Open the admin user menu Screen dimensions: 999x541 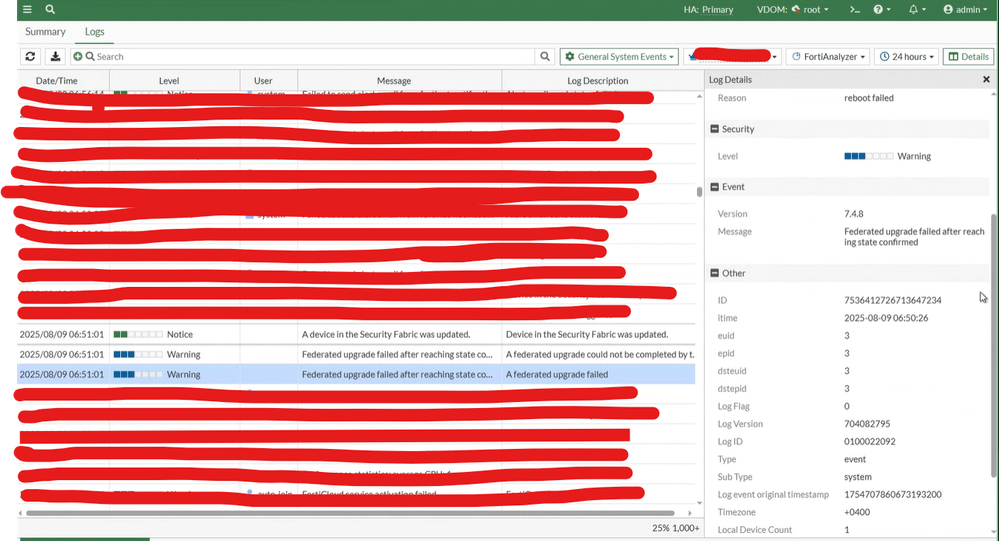tap(965, 10)
